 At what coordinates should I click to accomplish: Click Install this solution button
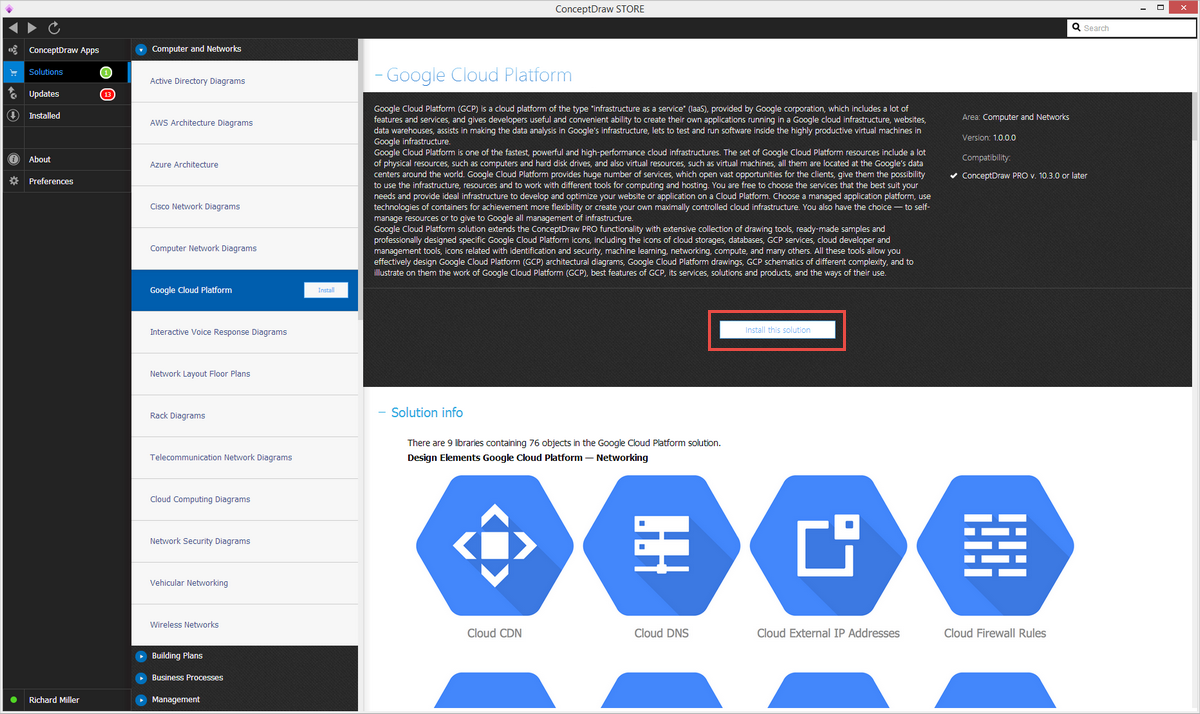pyautogui.click(x=777, y=330)
